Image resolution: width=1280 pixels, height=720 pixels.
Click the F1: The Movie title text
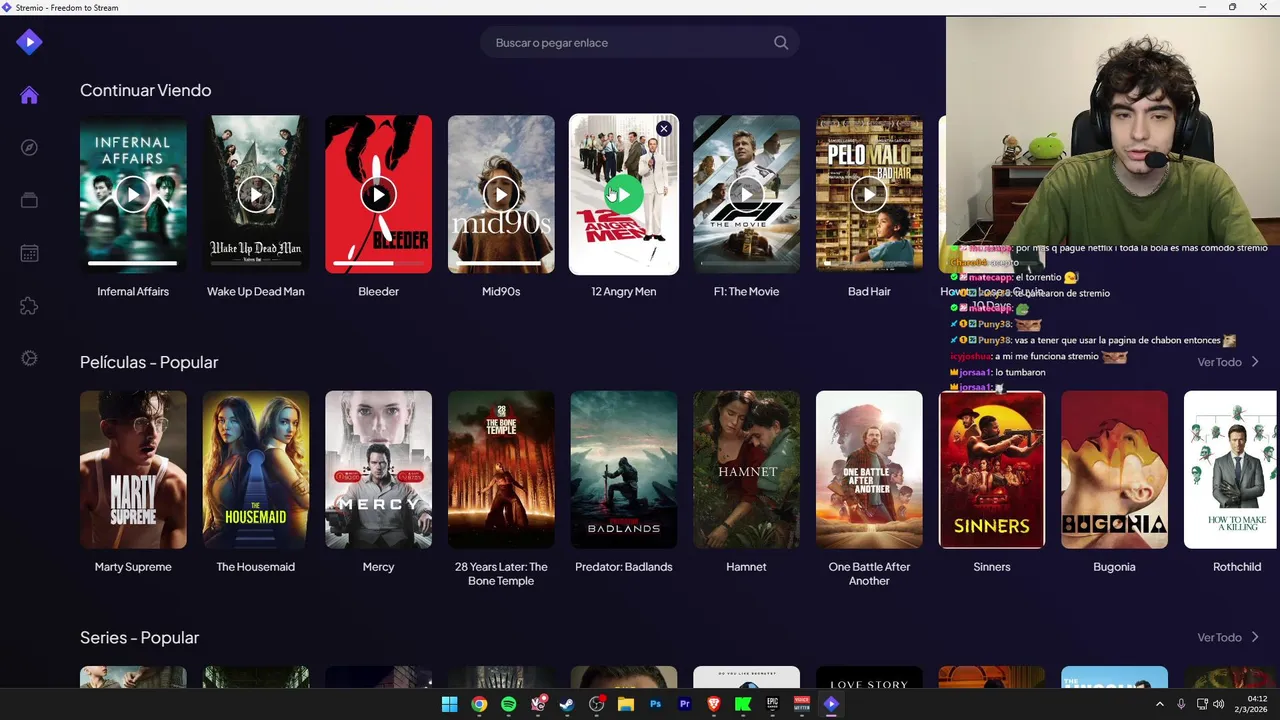point(746,291)
